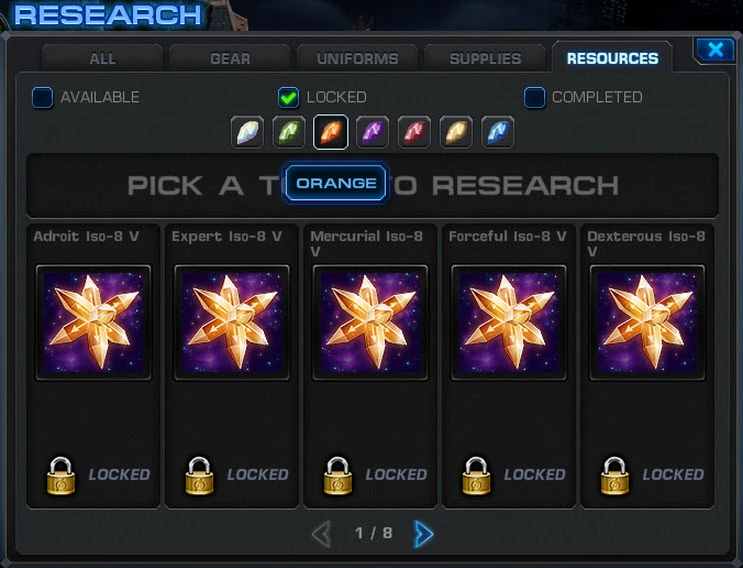This screenshot has width=743, height=568.
Task: Open the Uniforms tab
Action: pyautogui.click(x=357, y=58)
